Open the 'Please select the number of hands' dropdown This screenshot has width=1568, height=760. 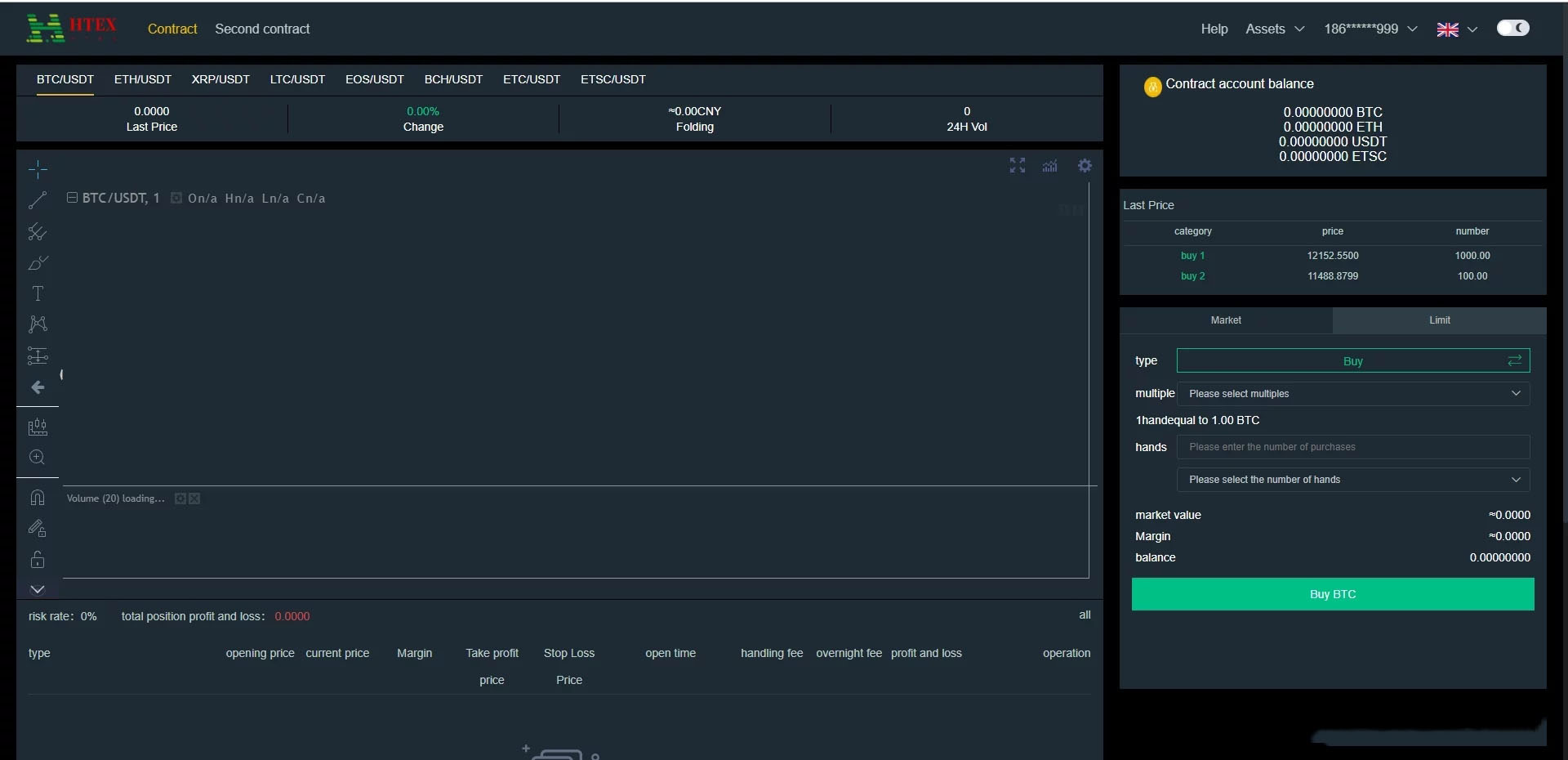pyautogui.click(x=1352, y=480)
